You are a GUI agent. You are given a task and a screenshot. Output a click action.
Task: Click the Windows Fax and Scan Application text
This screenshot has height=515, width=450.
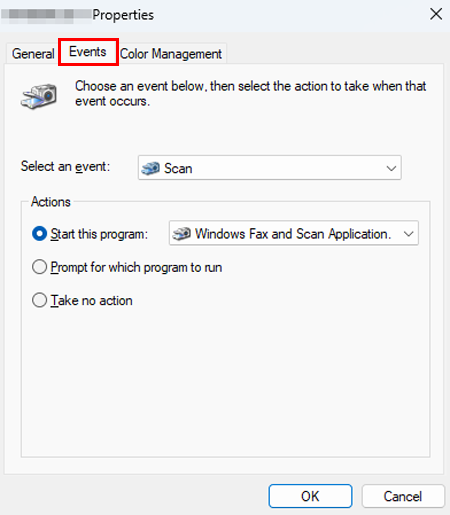point(293,234)
